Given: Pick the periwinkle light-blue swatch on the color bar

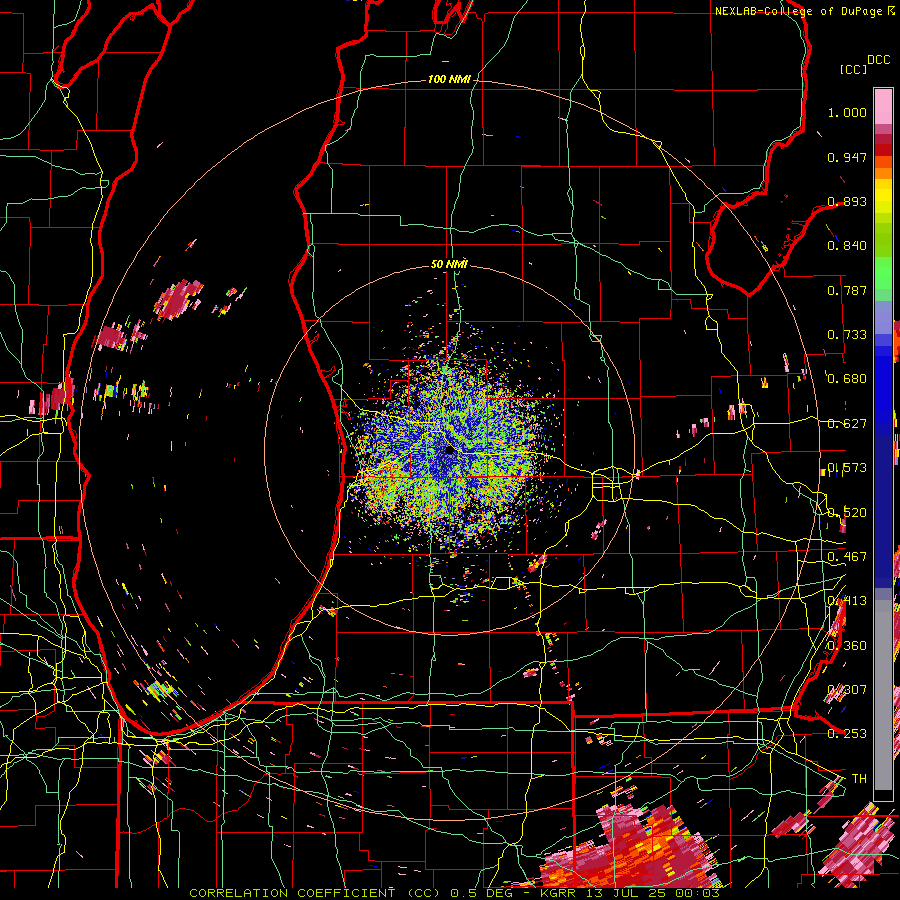Looking at the screenshot, I should [x=883, y=317].
